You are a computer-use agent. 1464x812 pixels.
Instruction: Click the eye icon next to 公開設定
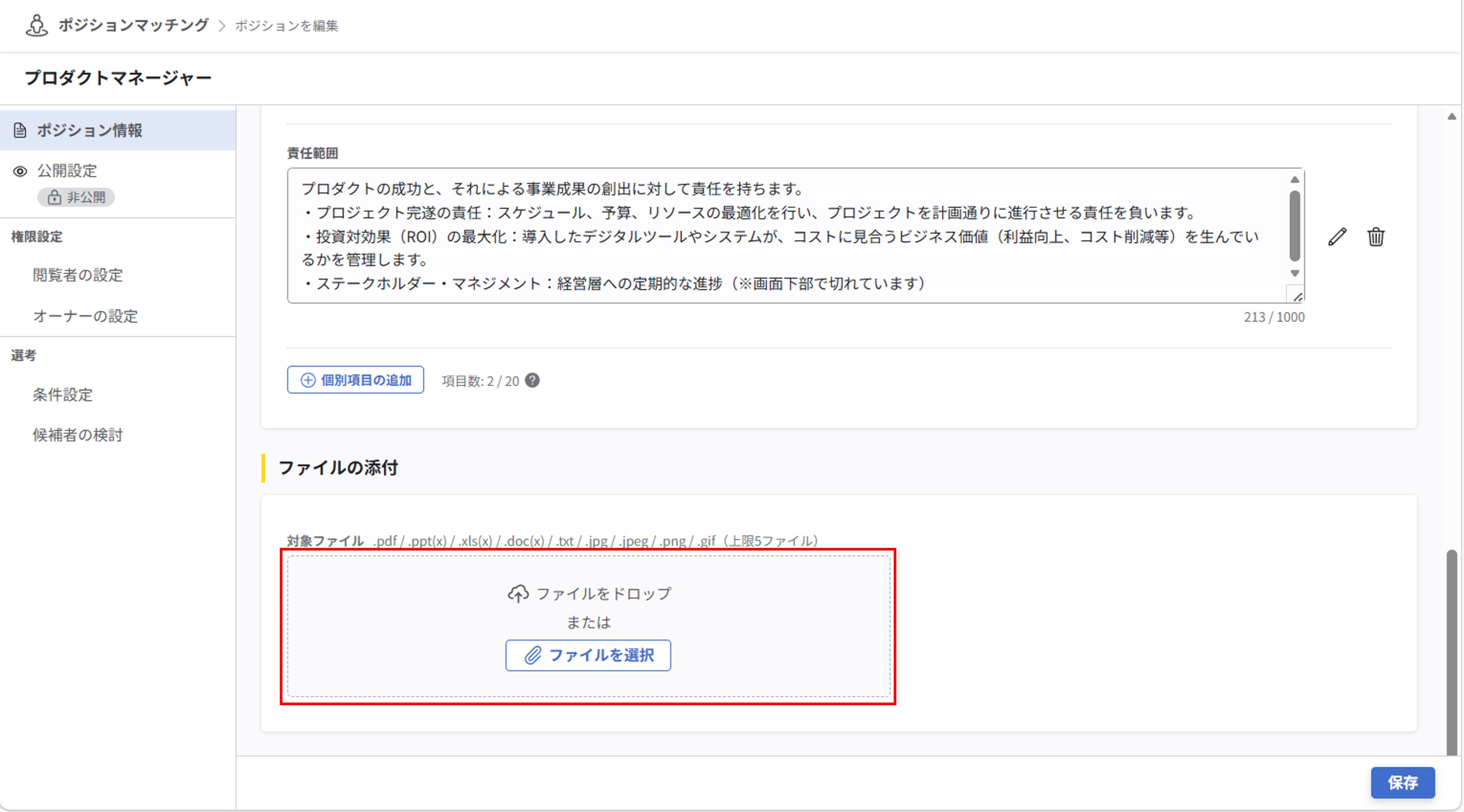click(x=20, y=171)
